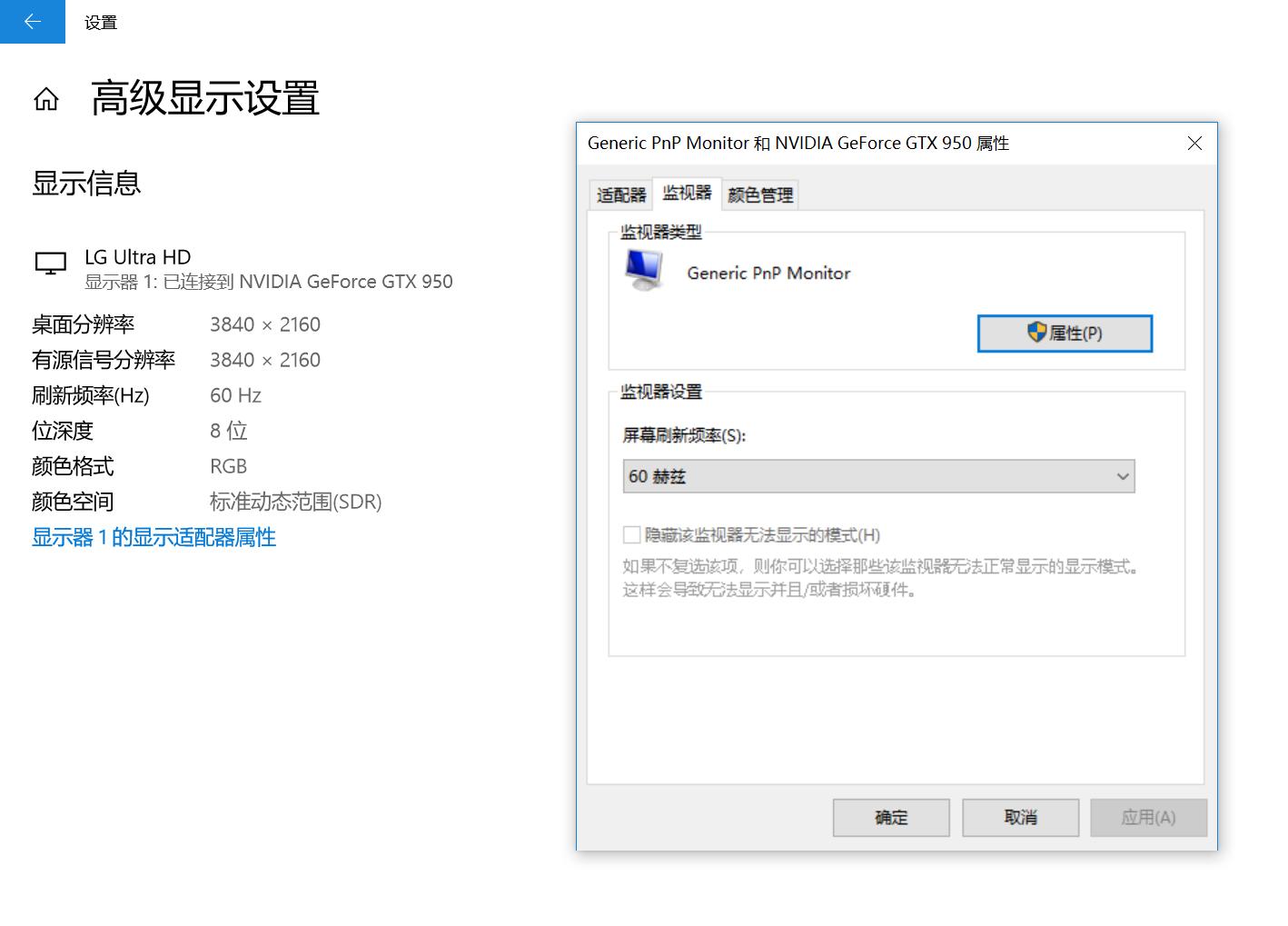Click the LG Ultra HD display name
Image resolution: width=1288 pixels, height=926 pixels.
(137, 256)
